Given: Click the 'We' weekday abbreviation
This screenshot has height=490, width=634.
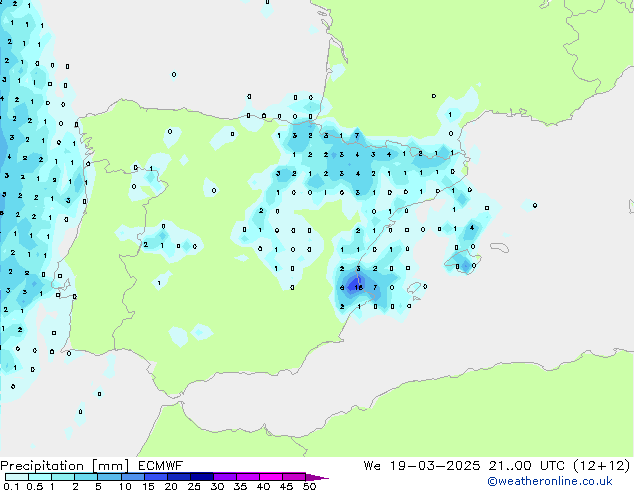Looking at the screenshot, I should (372, 466).
